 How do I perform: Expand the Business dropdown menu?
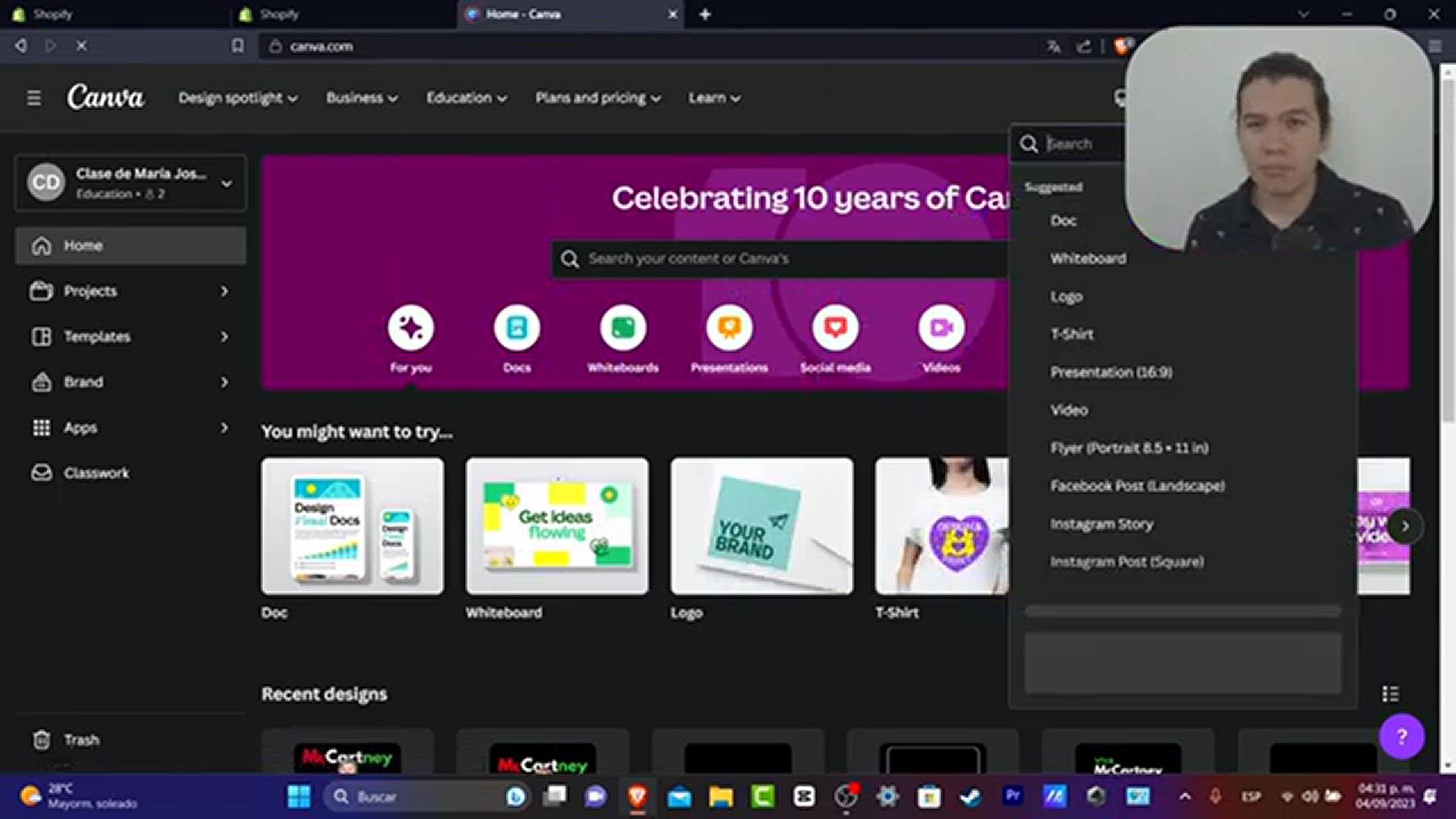click(x=362, y=98)
